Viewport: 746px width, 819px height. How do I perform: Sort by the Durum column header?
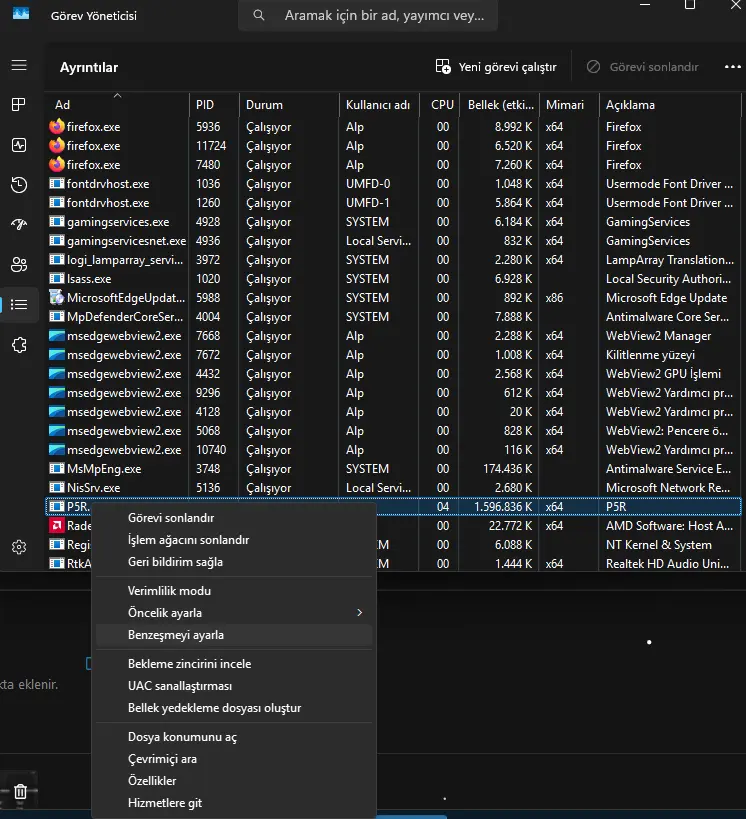pyautogui.click(x=289, y=104)
